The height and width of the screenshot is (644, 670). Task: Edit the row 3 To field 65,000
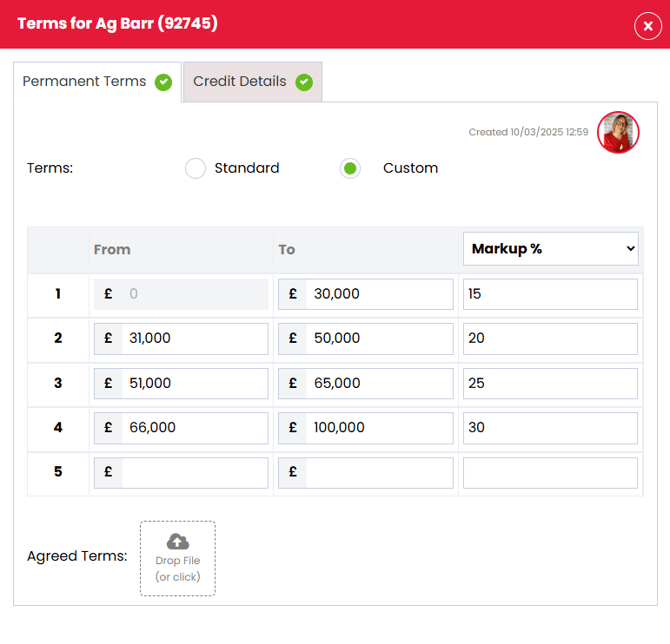click(366, 383)
